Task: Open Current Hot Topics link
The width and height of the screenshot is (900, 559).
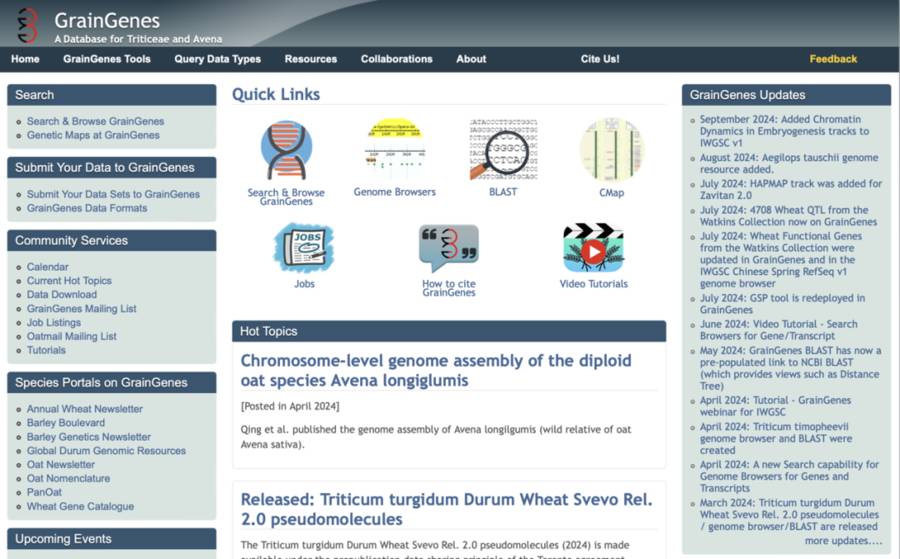Action: (69, 281)
